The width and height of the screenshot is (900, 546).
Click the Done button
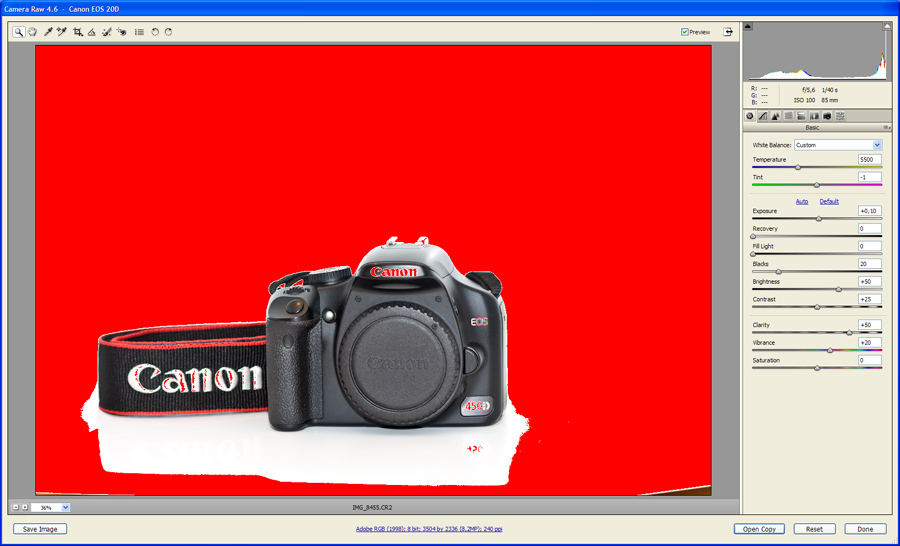(x=865, y=529)
